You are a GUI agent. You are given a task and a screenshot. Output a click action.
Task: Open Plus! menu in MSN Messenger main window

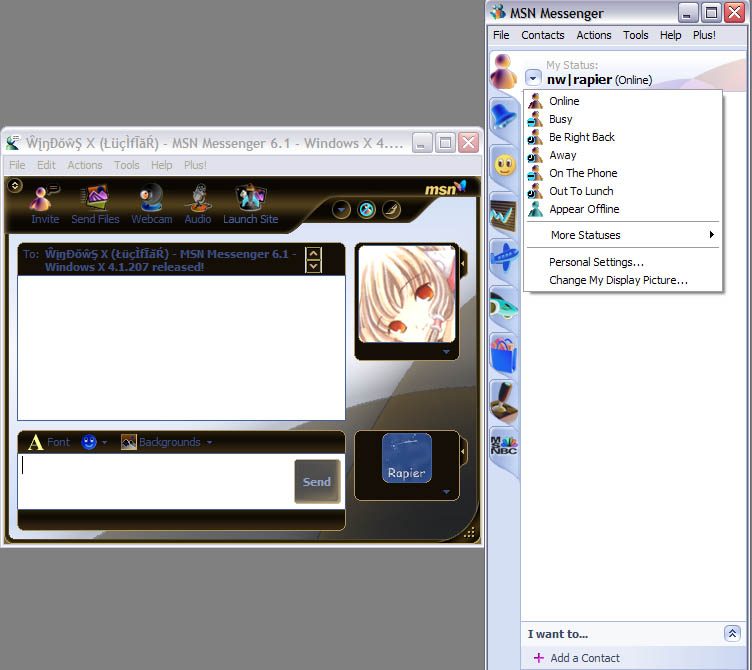coord(704,35)
